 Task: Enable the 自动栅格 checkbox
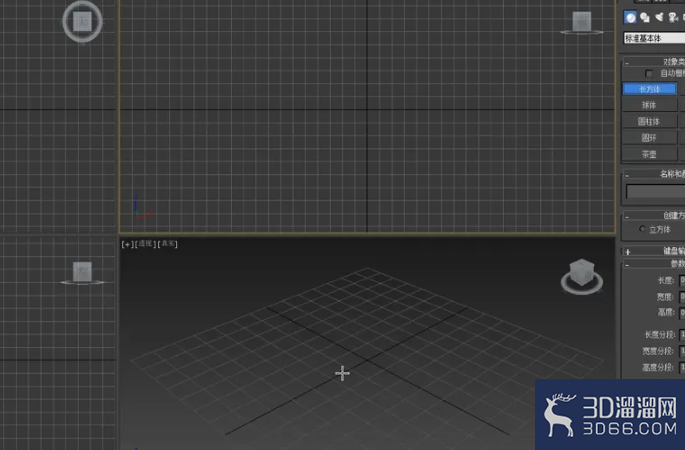[x=649, y=73]
